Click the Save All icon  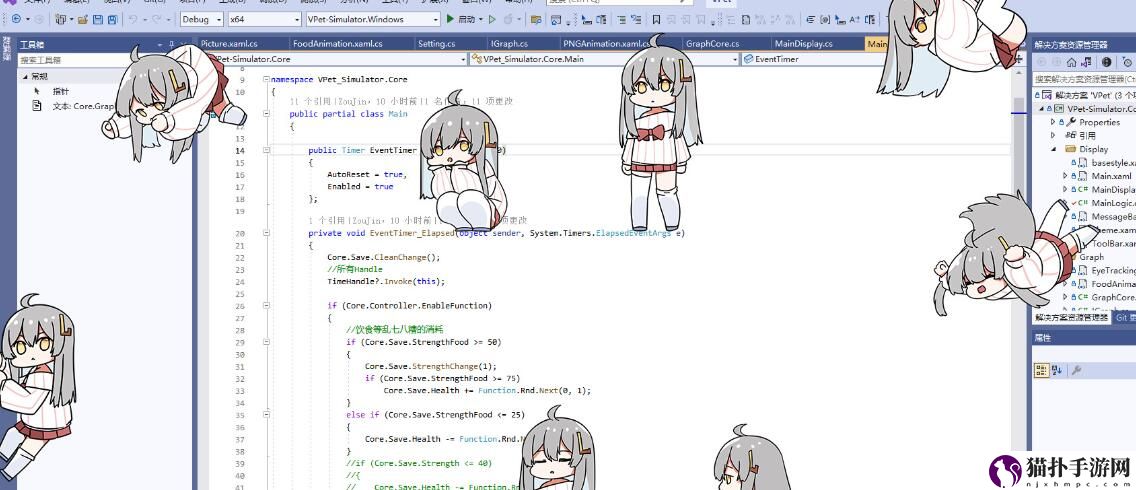(112, 19)
